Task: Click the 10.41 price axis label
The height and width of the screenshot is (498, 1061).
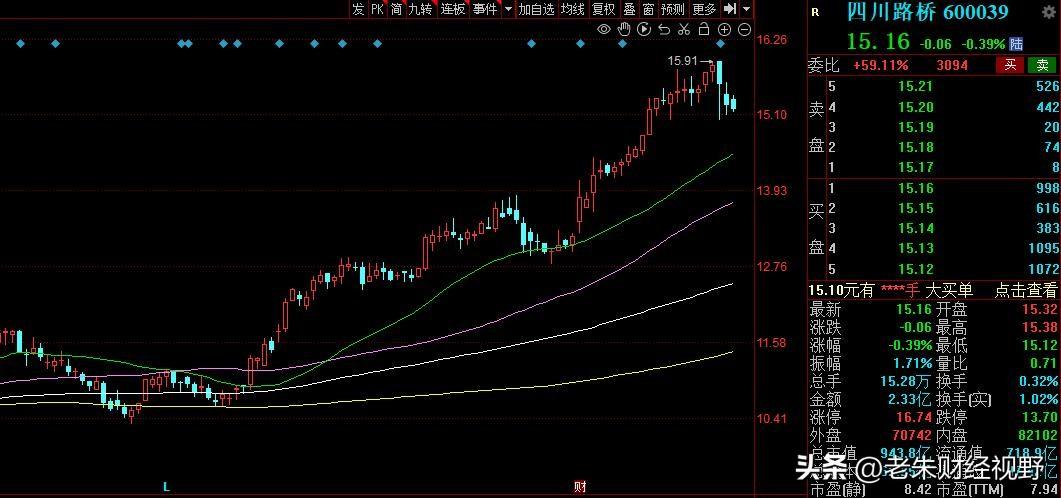Action: [x=771, y=419]
